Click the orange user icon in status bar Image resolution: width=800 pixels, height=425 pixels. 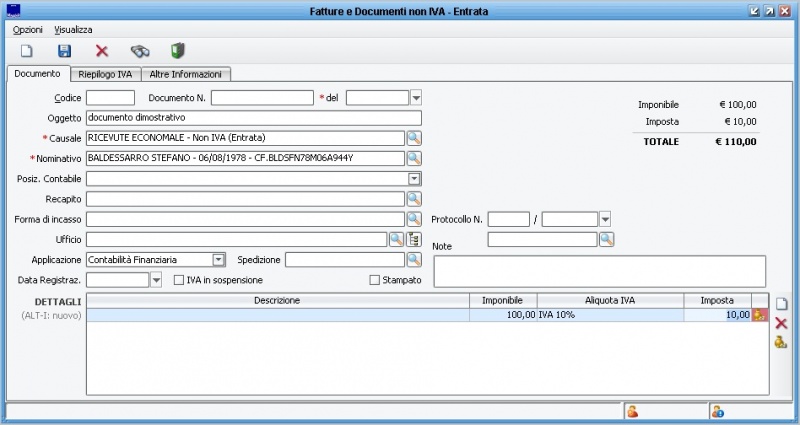tap(633, 411)
